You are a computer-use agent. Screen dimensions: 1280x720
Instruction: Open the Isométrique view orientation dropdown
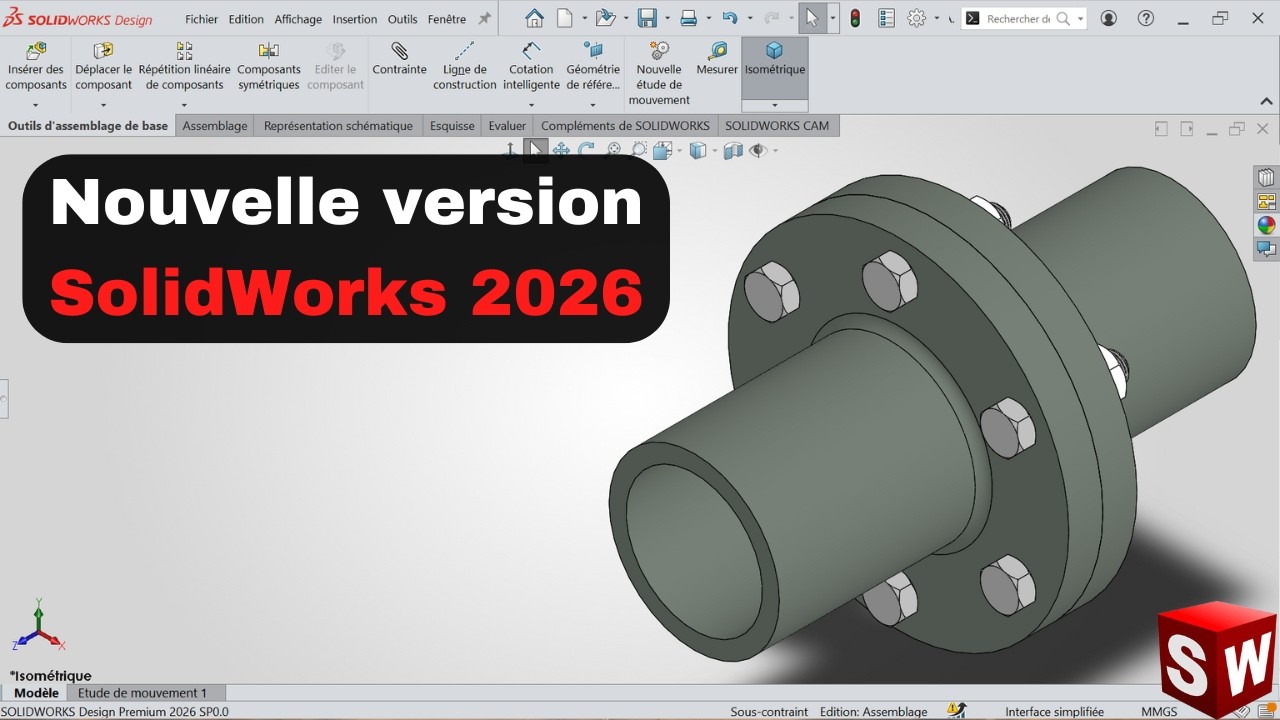(775, 105)
